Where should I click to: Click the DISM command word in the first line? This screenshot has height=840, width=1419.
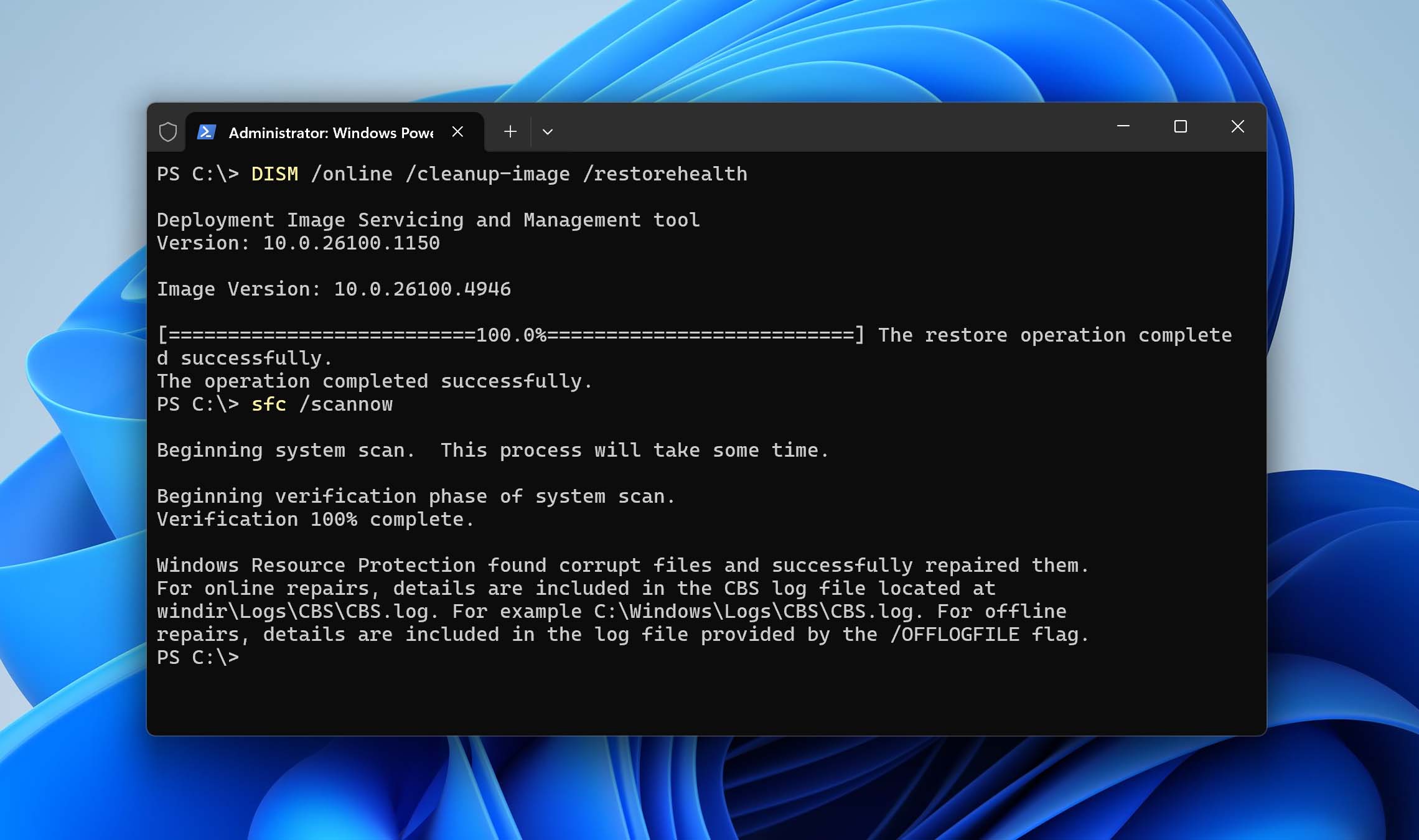tap(274, 174)
